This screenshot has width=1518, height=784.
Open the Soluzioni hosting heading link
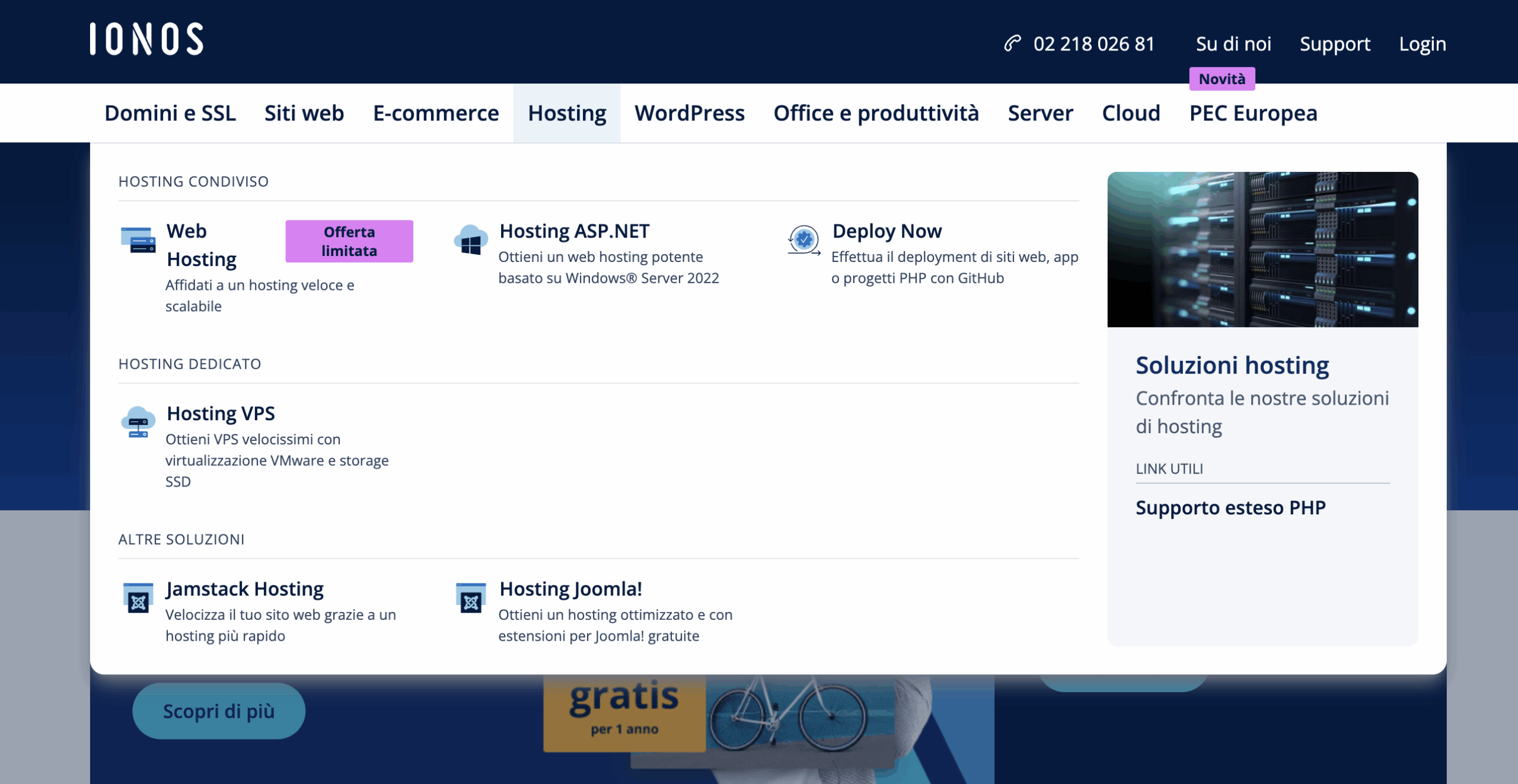tap(1232, 365)
